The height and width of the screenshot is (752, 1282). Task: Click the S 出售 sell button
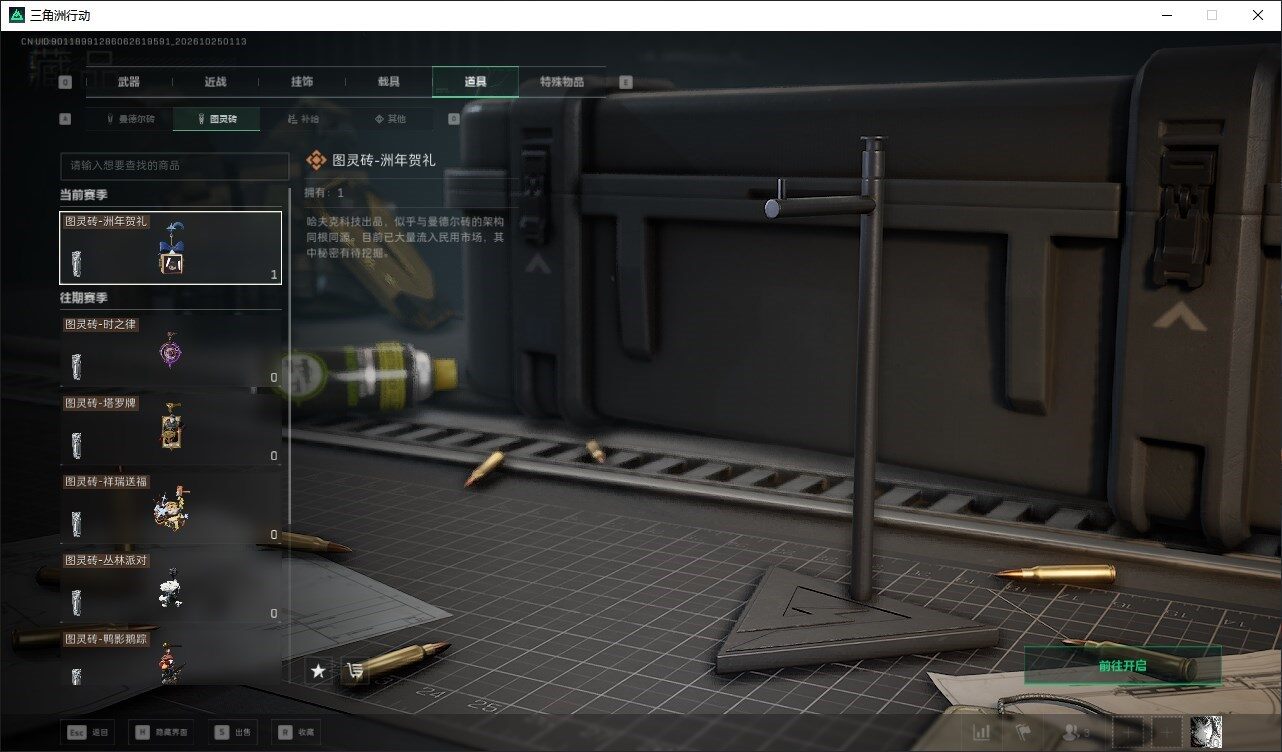coord(233,732)
